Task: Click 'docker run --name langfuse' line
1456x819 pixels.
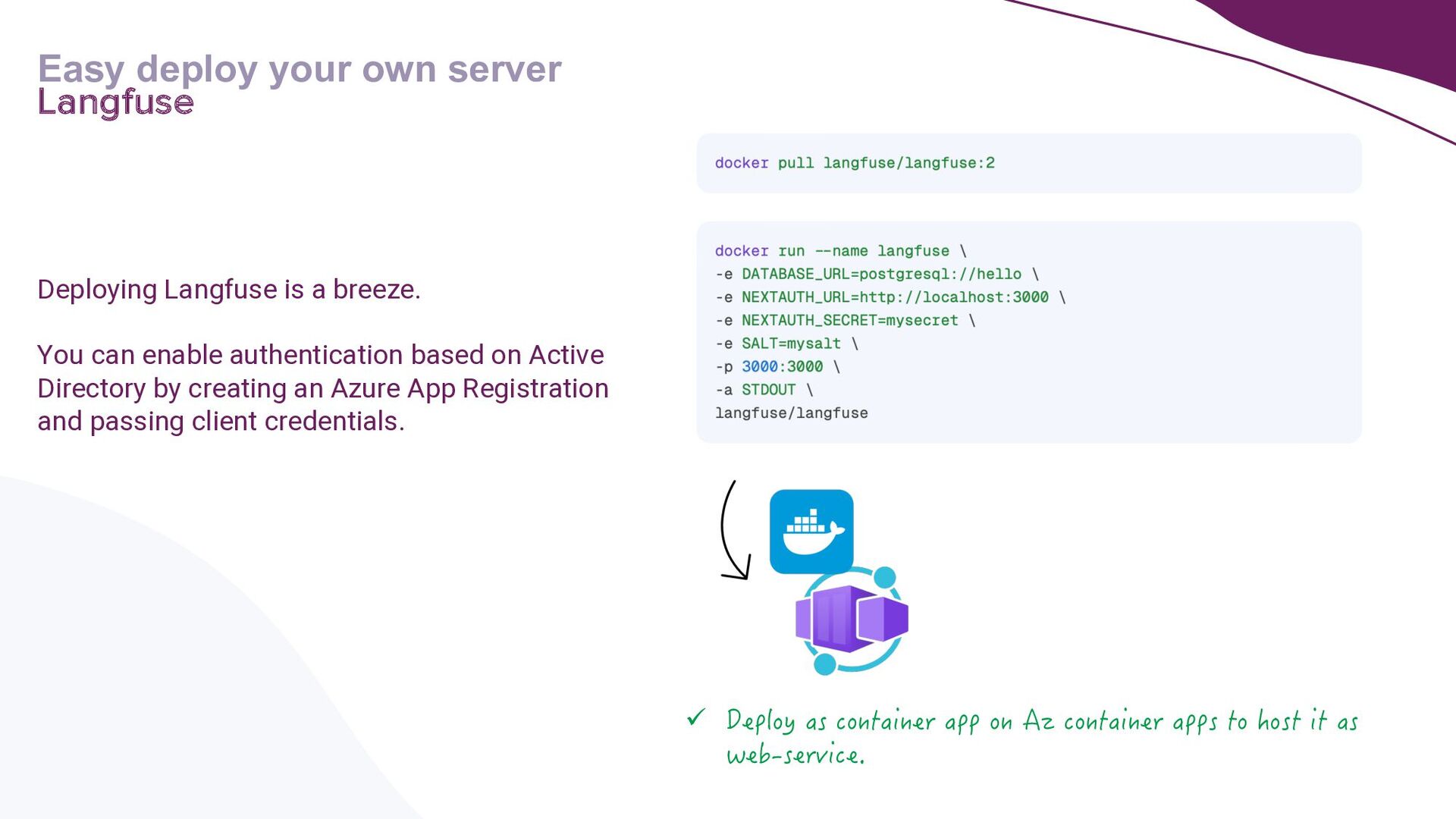Action: (840, 251)
